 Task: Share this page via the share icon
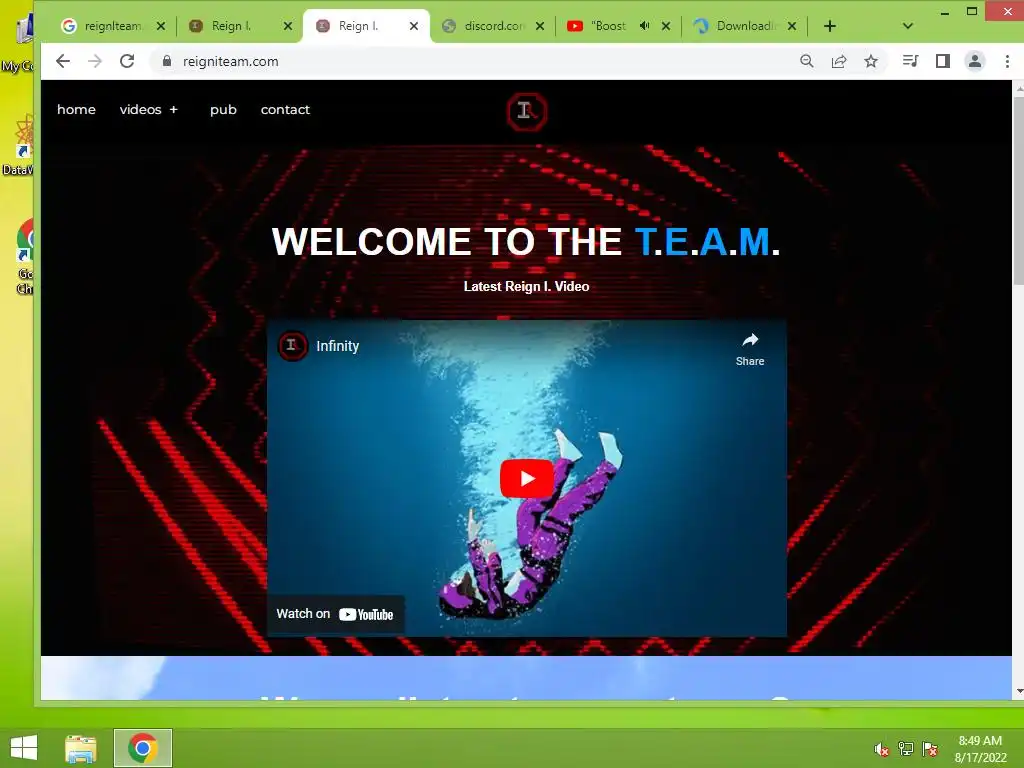(x=839, y=61)
